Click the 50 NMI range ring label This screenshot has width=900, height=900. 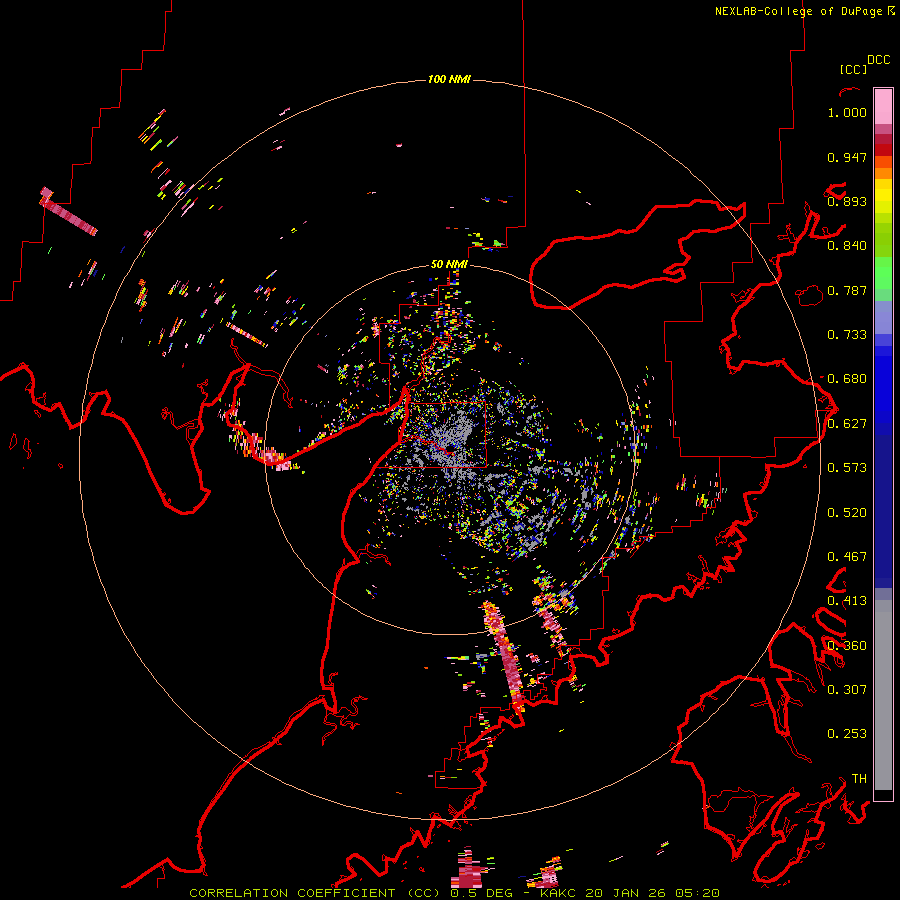pyautogui.click(x=449, y=264)
